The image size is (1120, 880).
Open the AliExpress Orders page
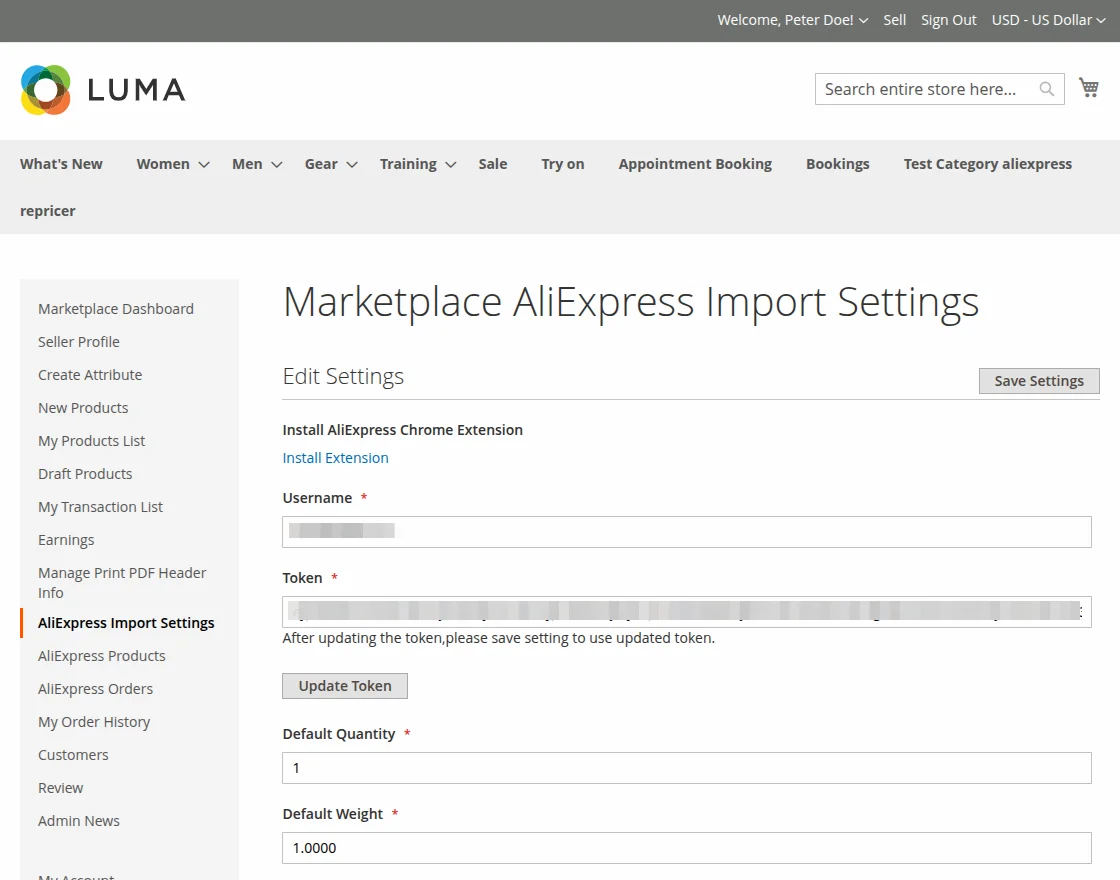[95, 688]
